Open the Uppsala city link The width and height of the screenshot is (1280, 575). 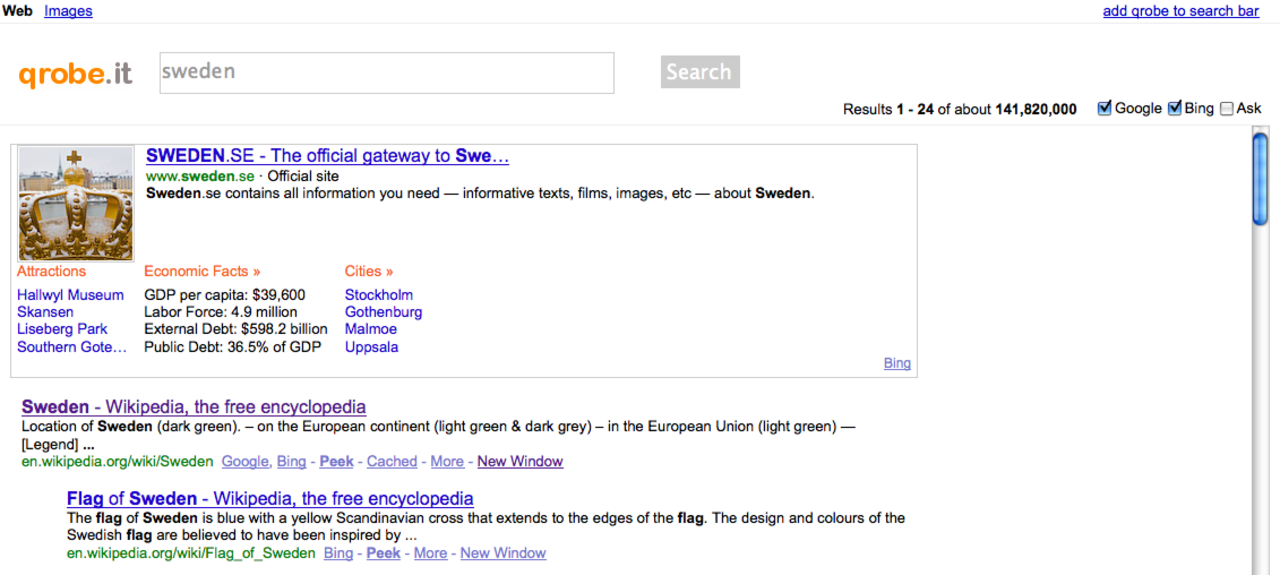(x=372, y=347)
